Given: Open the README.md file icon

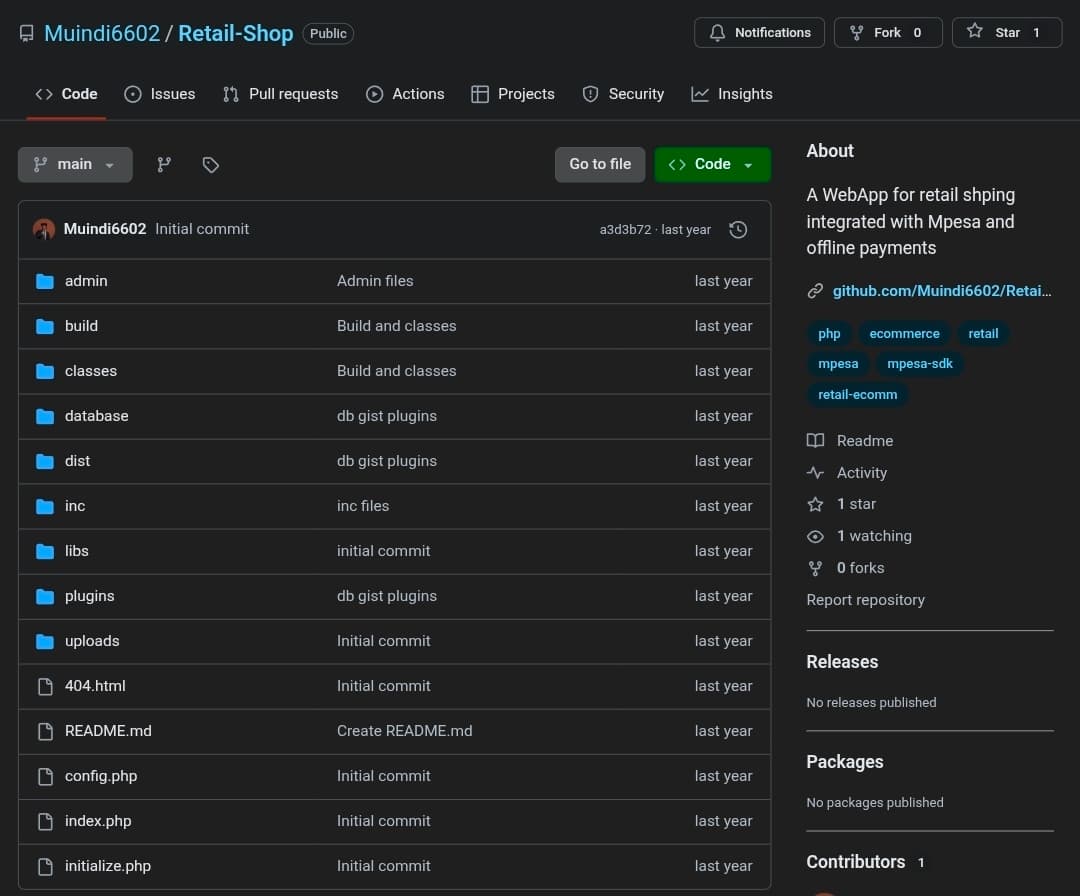Looking at the screenshot, I should point(44,731).
